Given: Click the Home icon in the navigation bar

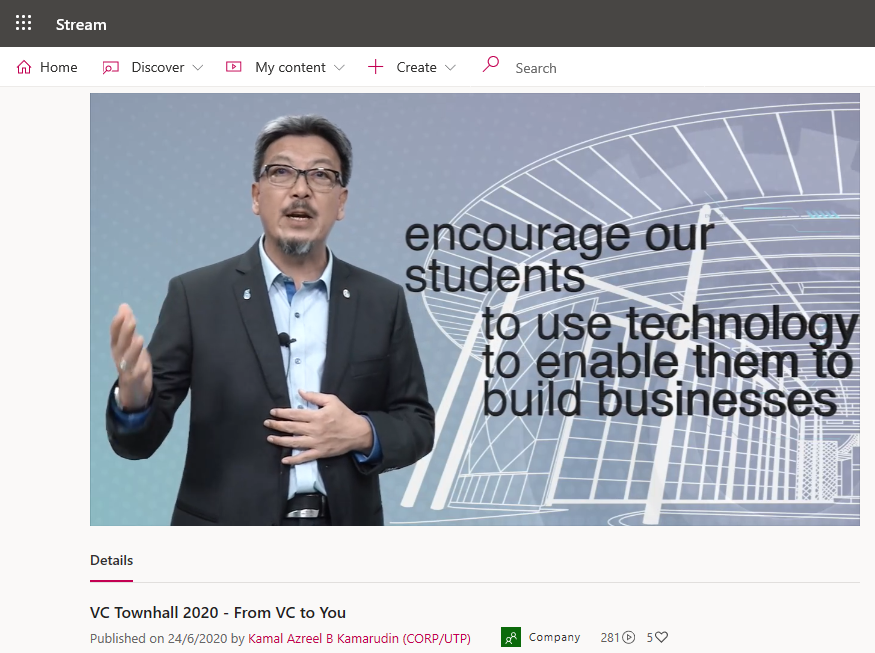Looking at the screenshot, I should coord(22,66).
